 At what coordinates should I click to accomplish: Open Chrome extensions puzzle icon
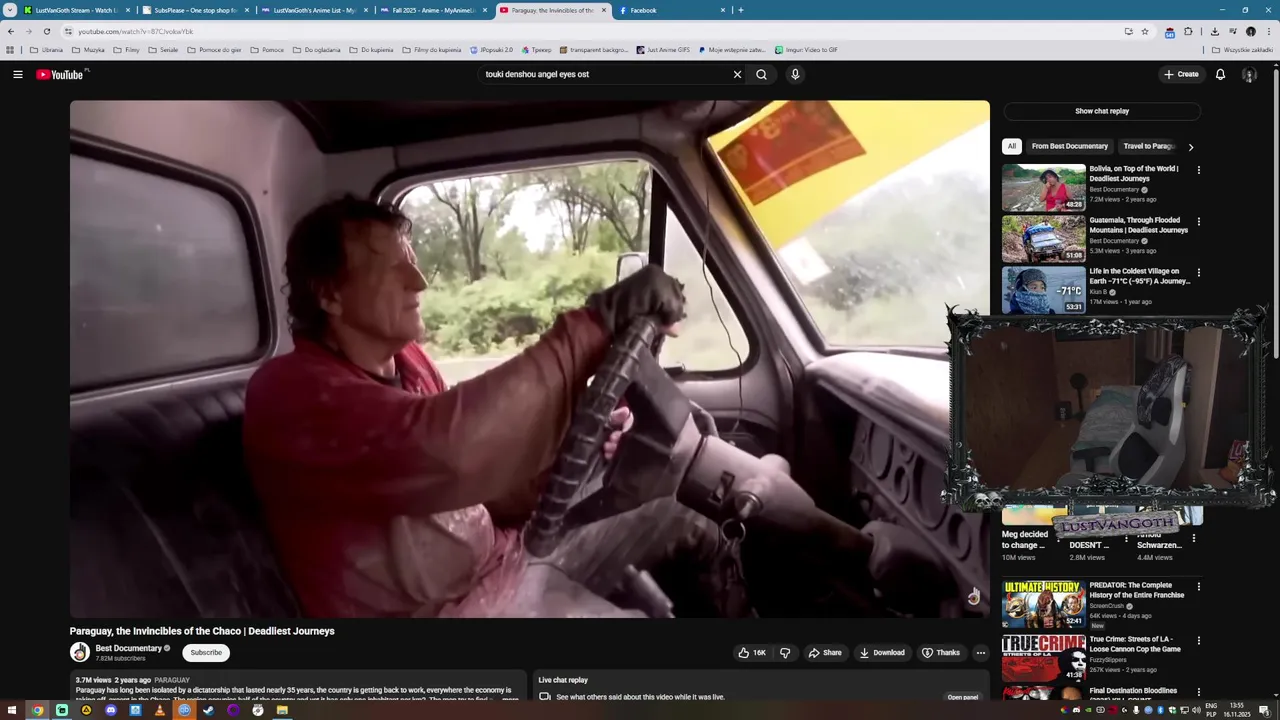coord(1188,31)
